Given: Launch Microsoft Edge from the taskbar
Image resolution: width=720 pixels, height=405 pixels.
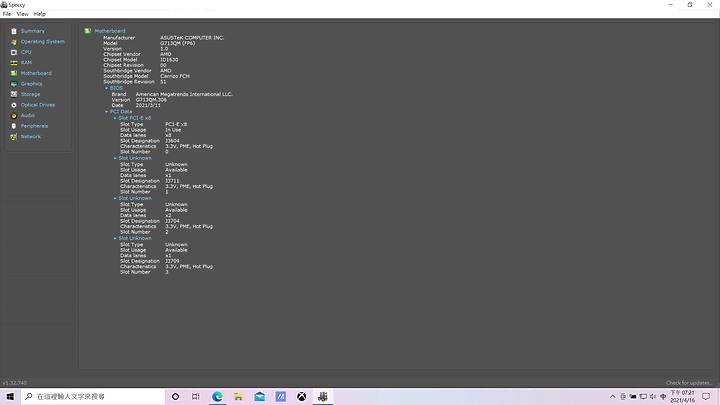Looking at the screenshot, I should (217, 396).
